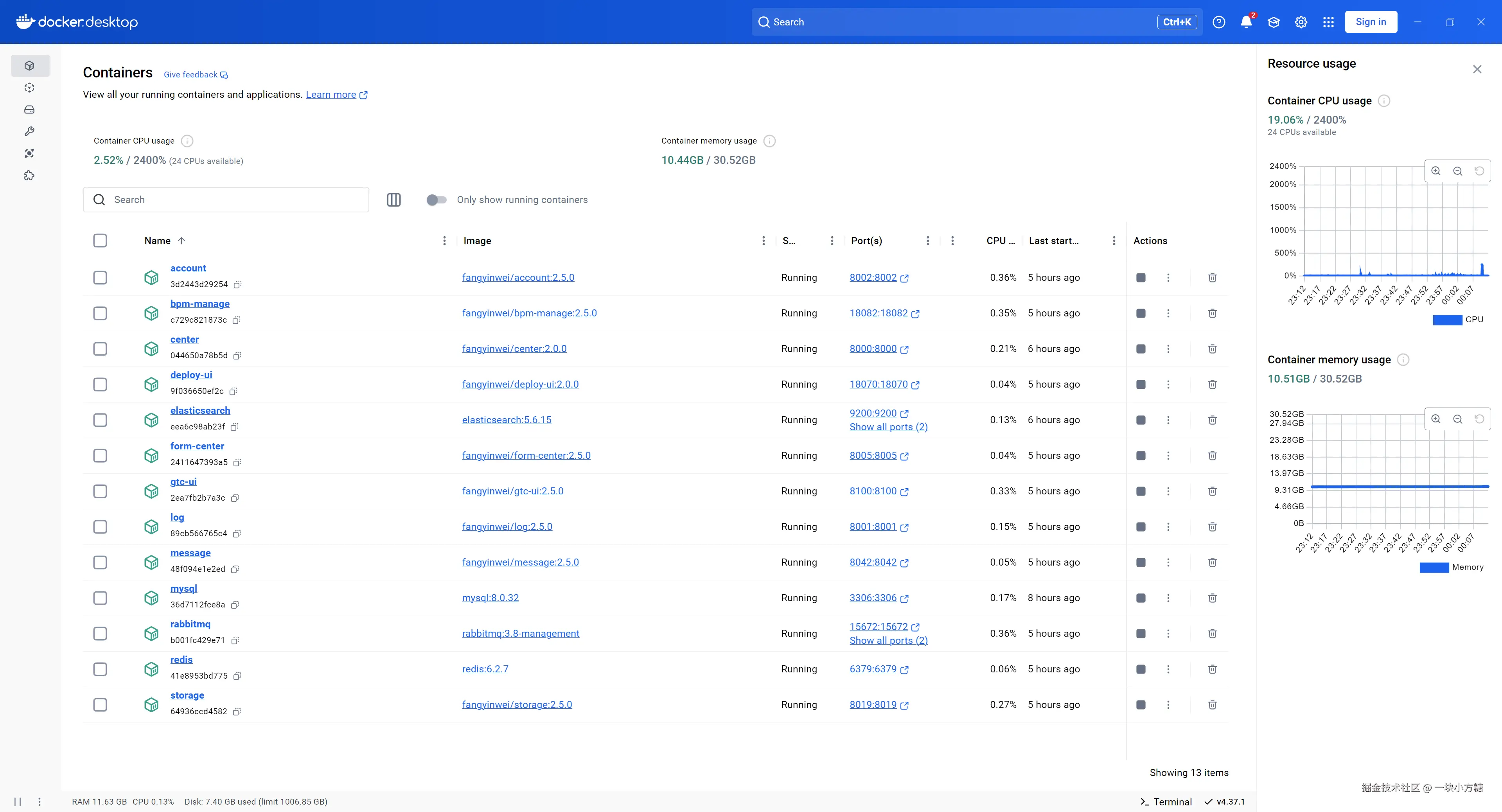Screen dimensions: 1502x812
Task: Open the Extensions puzzle icon in sidebar
Action: tap(29, 176)
